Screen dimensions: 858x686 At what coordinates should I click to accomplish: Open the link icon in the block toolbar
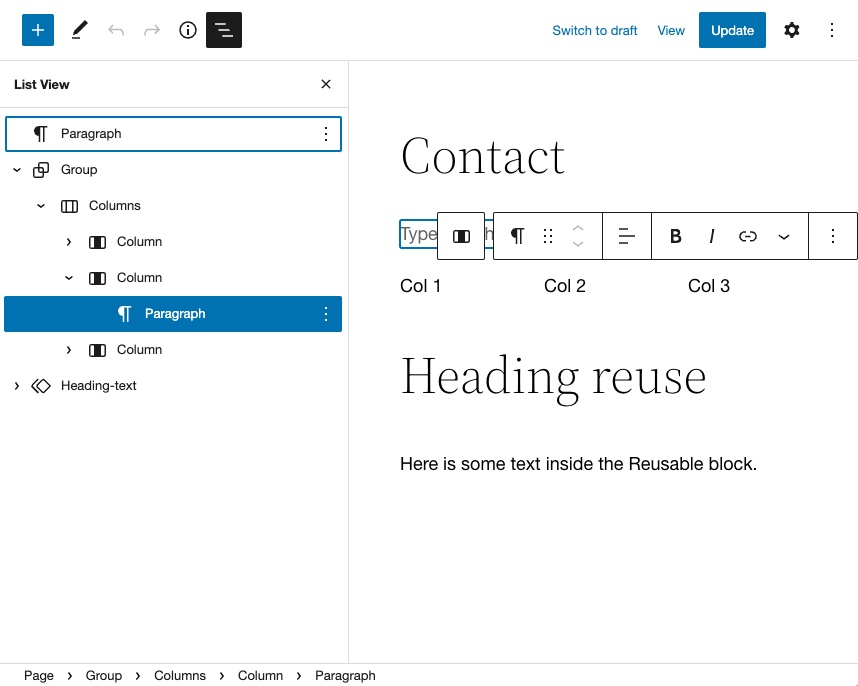pyautogui.click(x=747, y=236)
